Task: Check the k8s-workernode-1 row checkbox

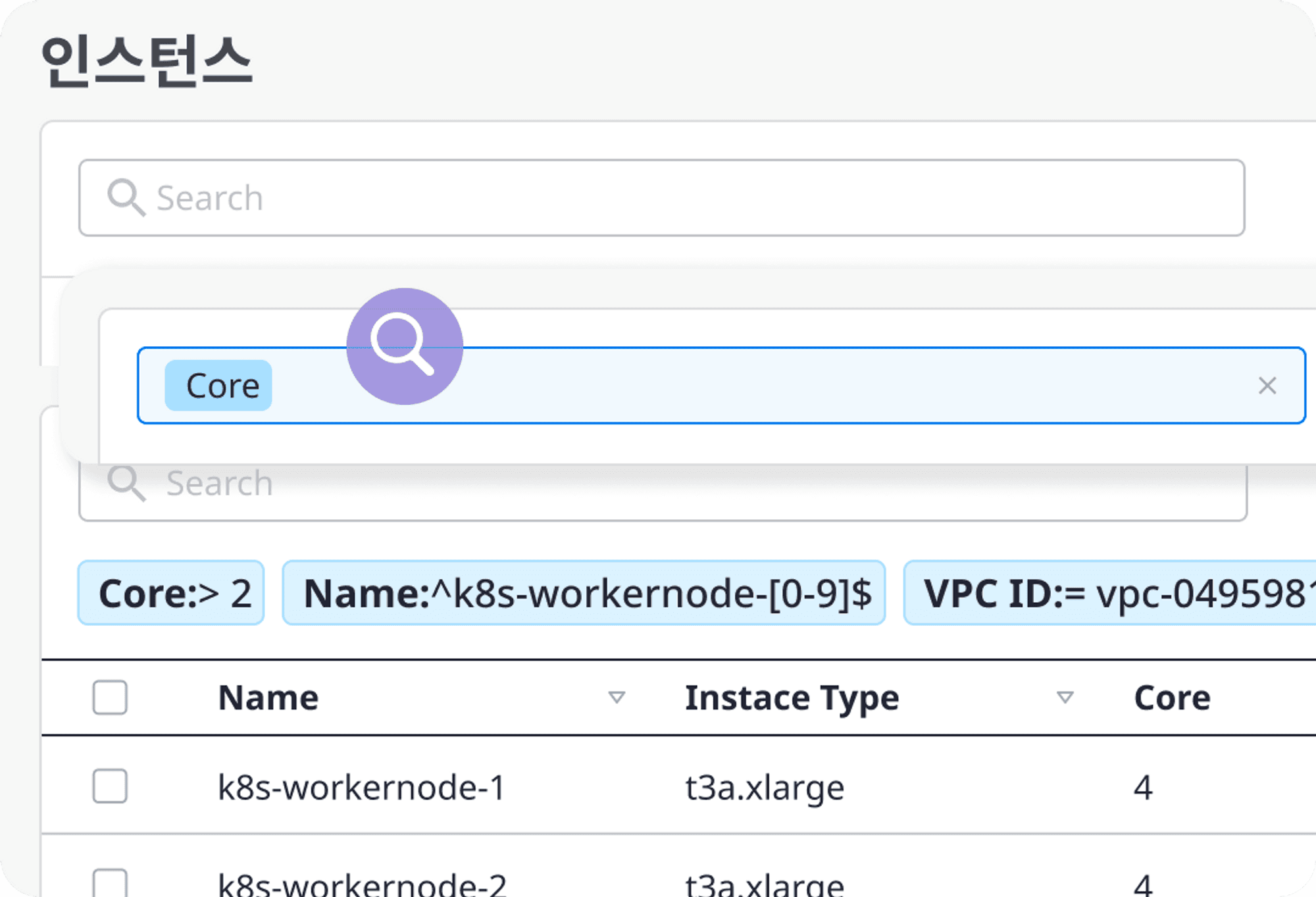Action: (110, 786)
